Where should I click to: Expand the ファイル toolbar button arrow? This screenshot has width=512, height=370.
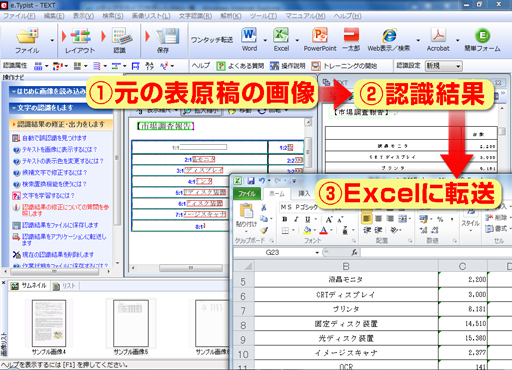[x=52, y=40]
